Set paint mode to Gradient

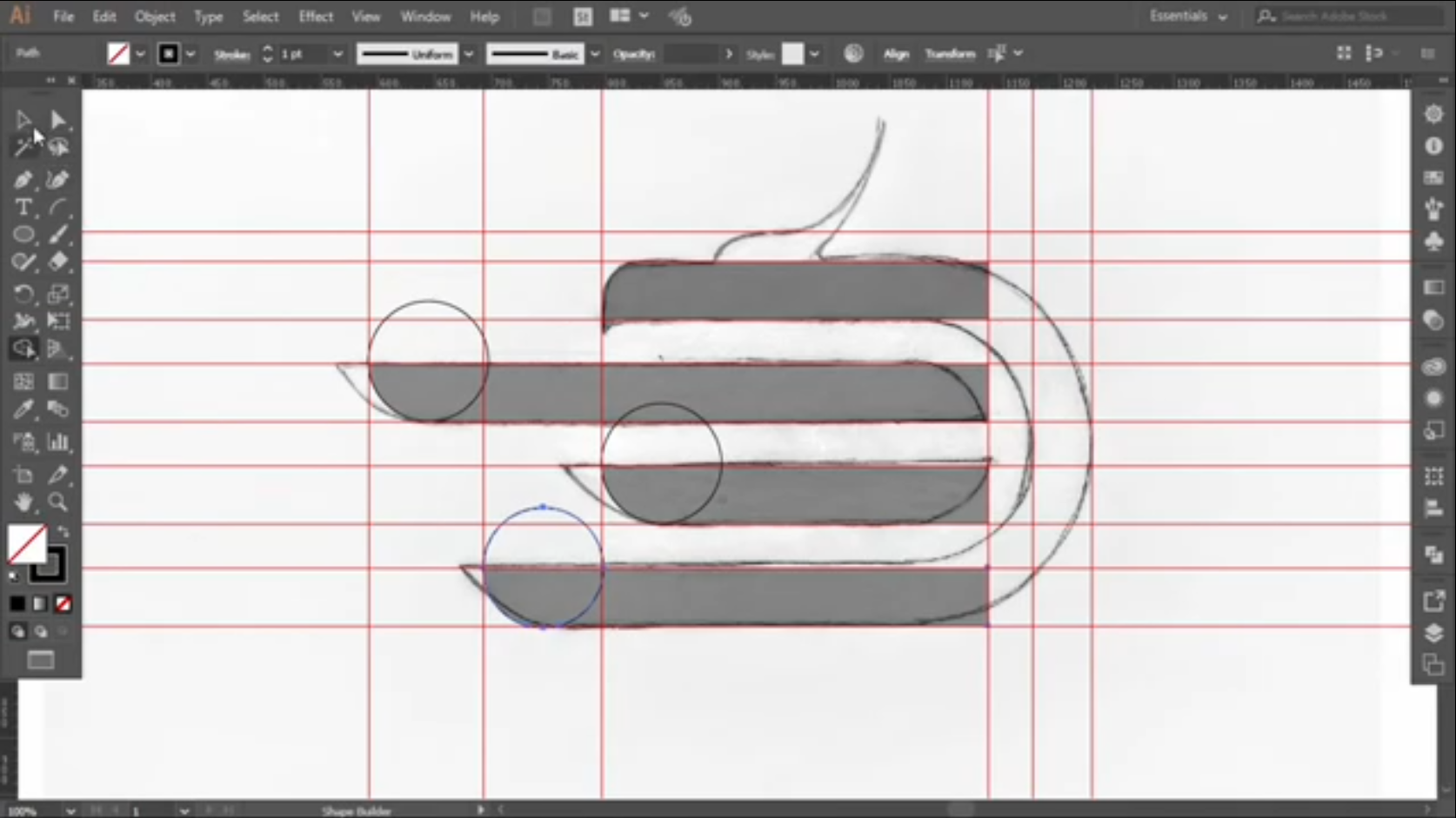(x=40, y=603)
